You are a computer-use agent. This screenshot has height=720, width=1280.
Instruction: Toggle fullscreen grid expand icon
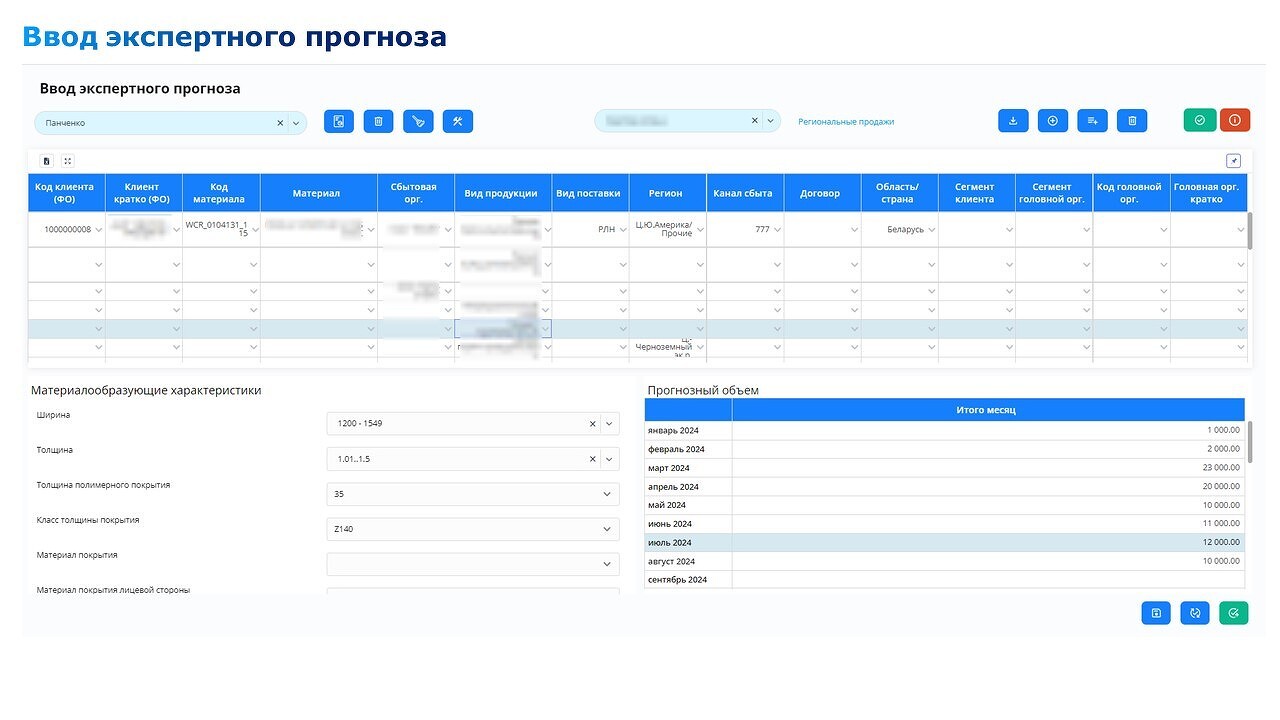pos(67,161)
